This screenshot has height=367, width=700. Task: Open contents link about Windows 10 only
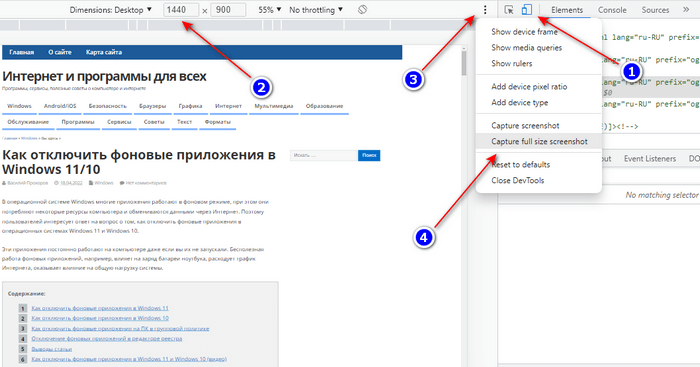(100, 318)
